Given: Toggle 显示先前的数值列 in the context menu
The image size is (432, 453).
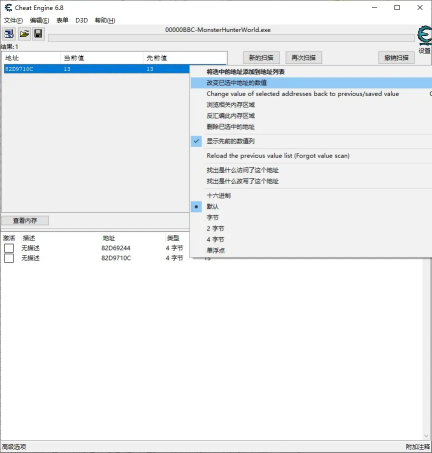Looking at the screenshot, I should coord(311,141).
